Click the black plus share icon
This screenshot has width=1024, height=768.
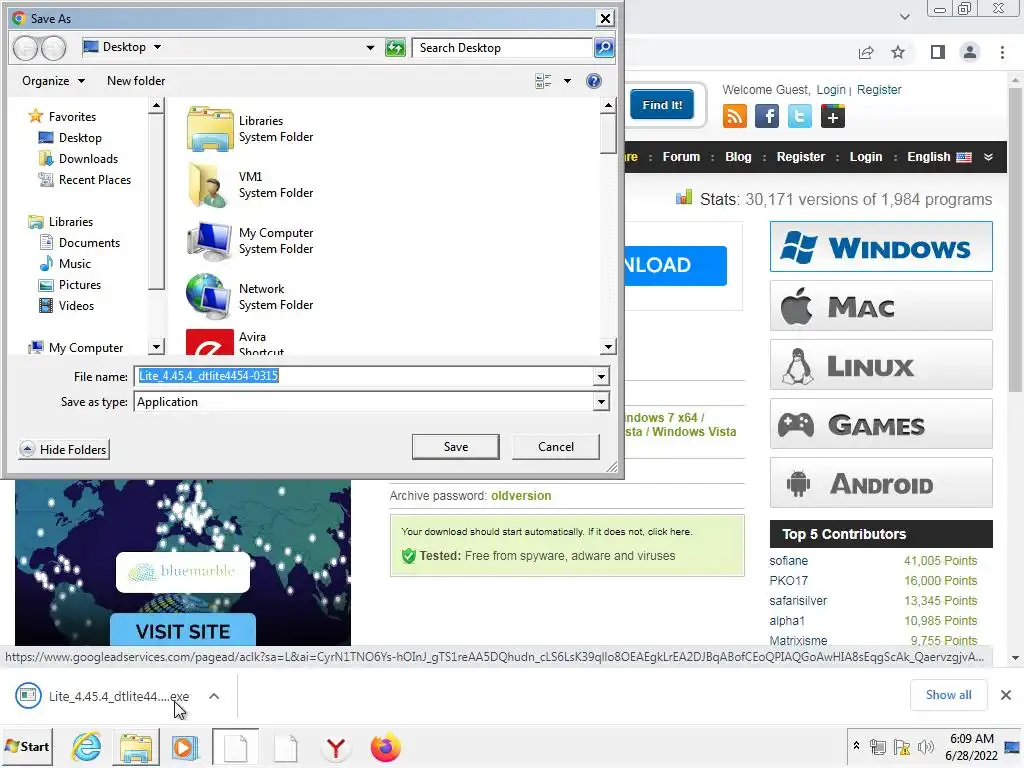833,117
